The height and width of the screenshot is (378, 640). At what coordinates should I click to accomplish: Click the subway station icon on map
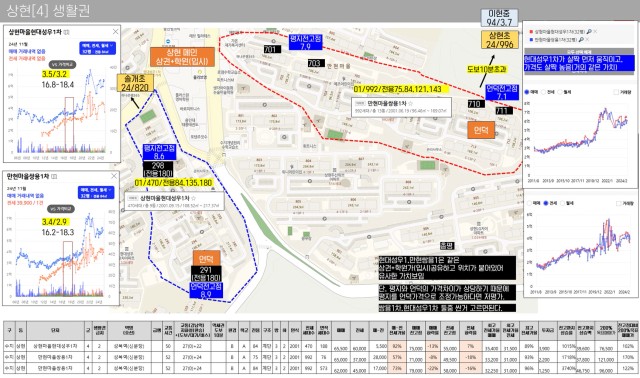[168, 41]
